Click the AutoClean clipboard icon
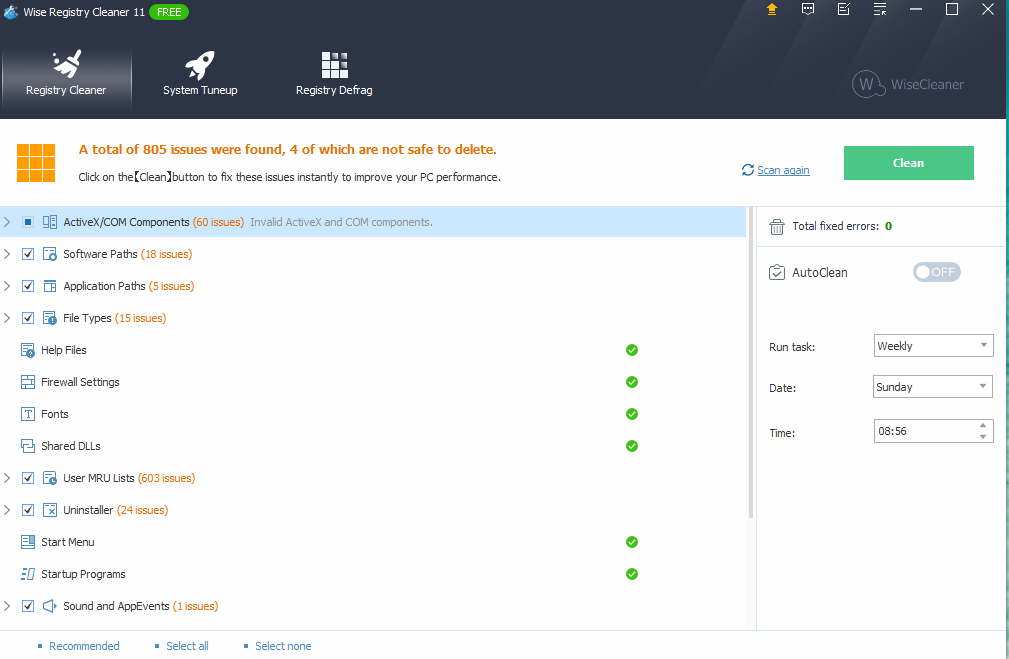The height and width of the screenshot is (659, 1009). 777,272
